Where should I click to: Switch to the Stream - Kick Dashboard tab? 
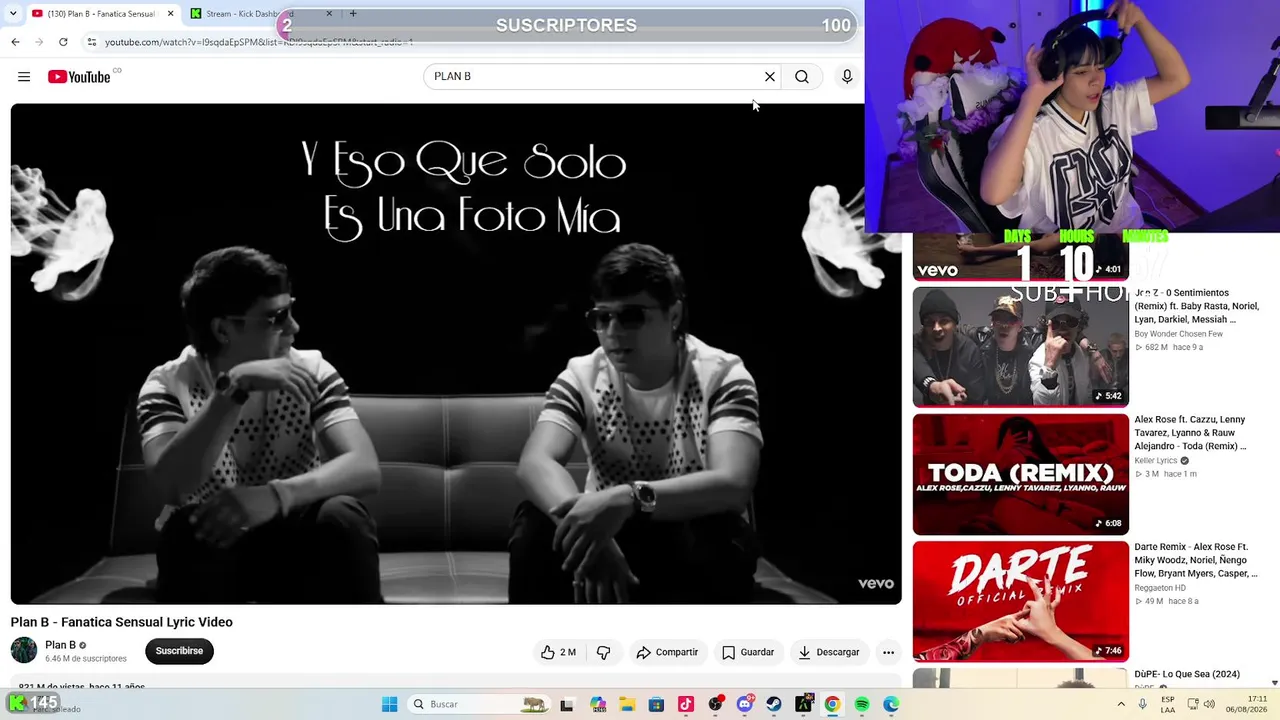[262, 14]
